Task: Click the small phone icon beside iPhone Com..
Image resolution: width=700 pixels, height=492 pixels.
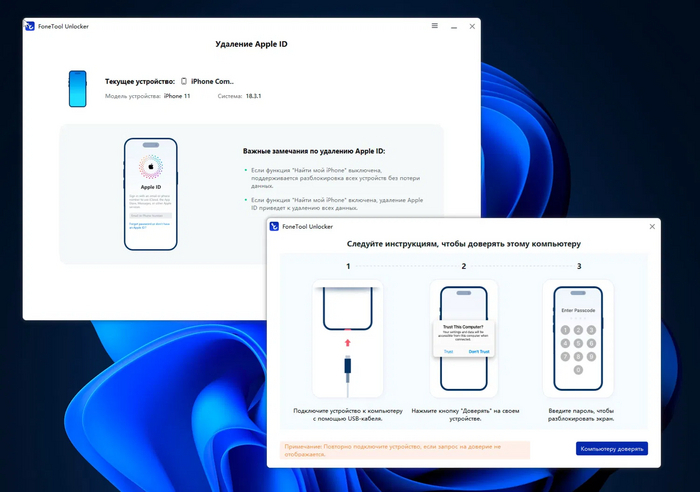Action: click(x=183, y=81)
